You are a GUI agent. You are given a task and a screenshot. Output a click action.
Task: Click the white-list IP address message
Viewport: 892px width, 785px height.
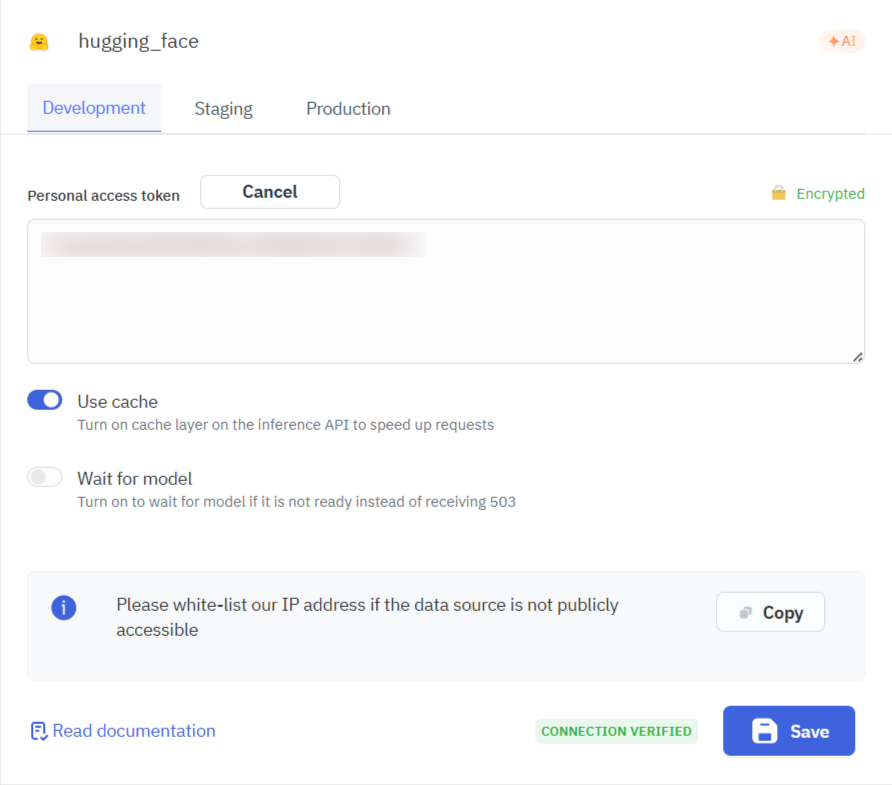coord(367,617)
